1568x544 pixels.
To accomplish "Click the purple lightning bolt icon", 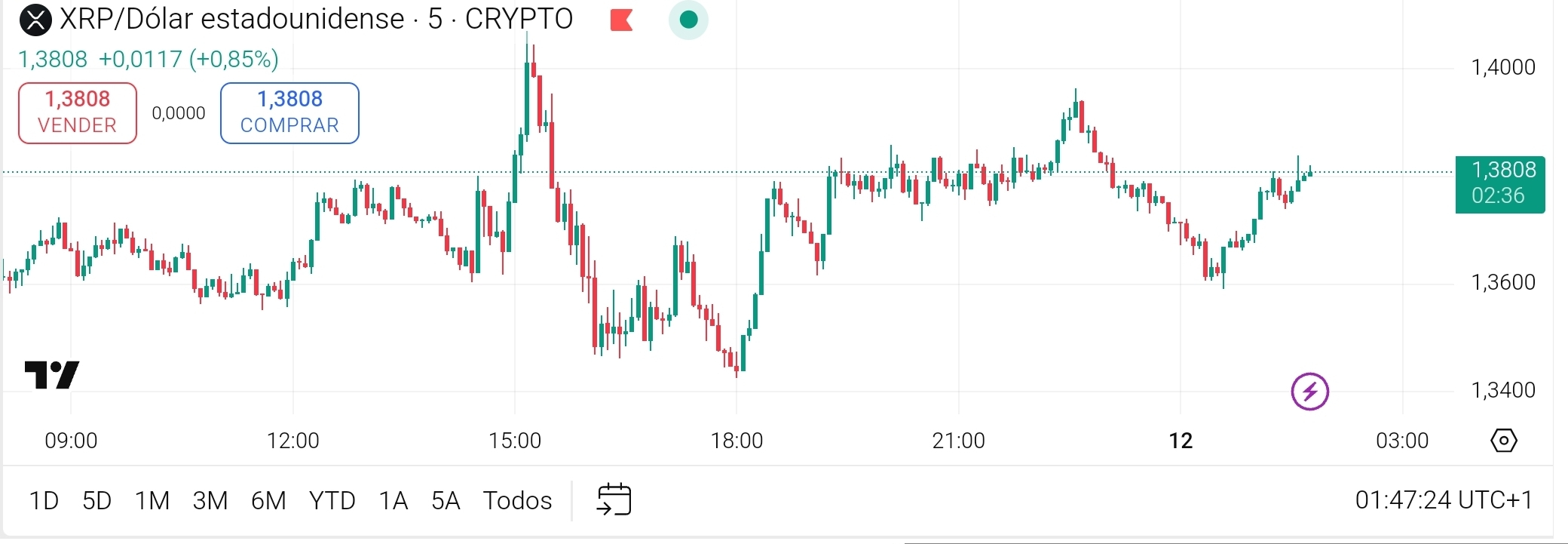I will point(1309,392).
